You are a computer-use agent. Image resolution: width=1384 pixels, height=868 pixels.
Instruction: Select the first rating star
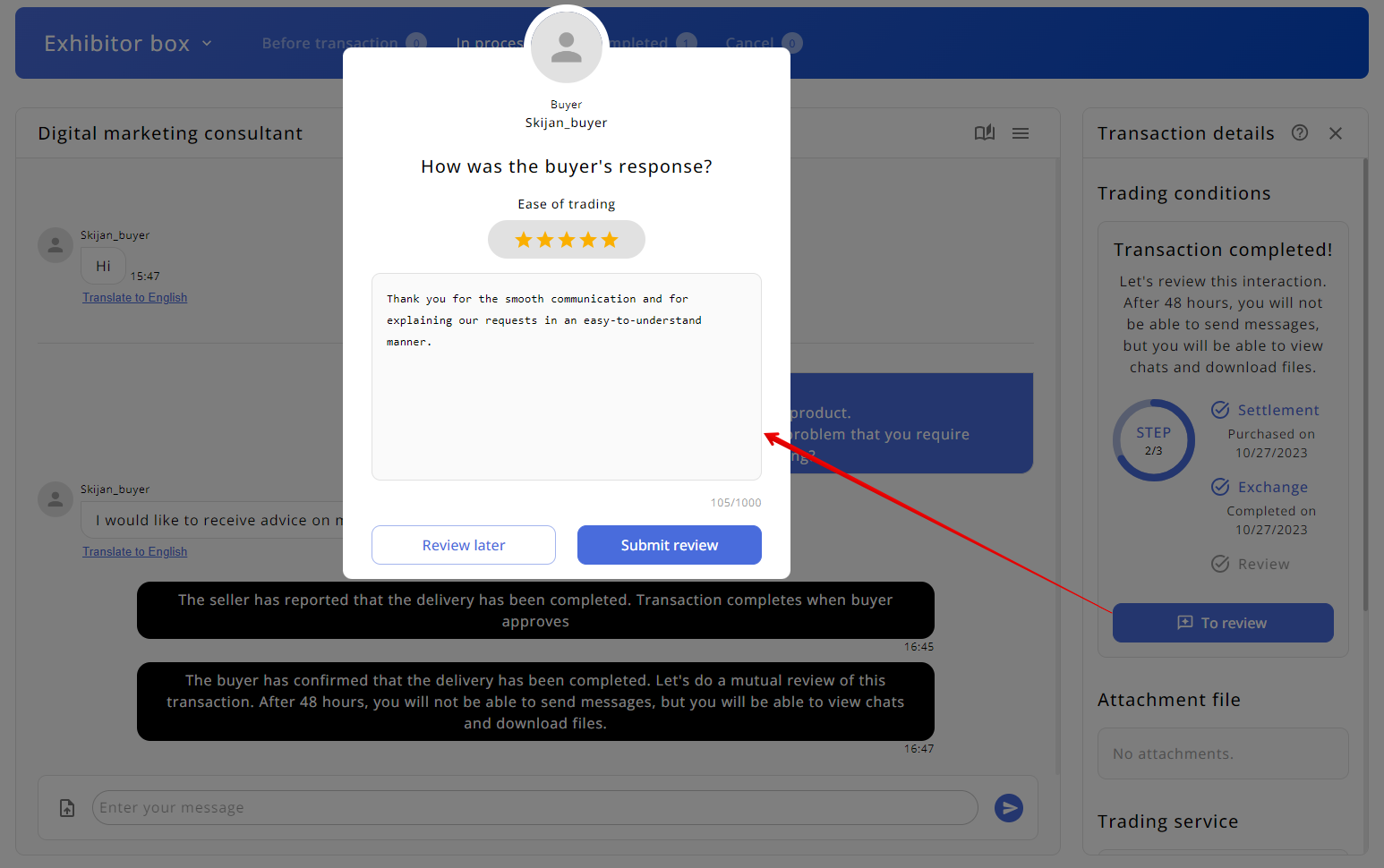(524, 240)
